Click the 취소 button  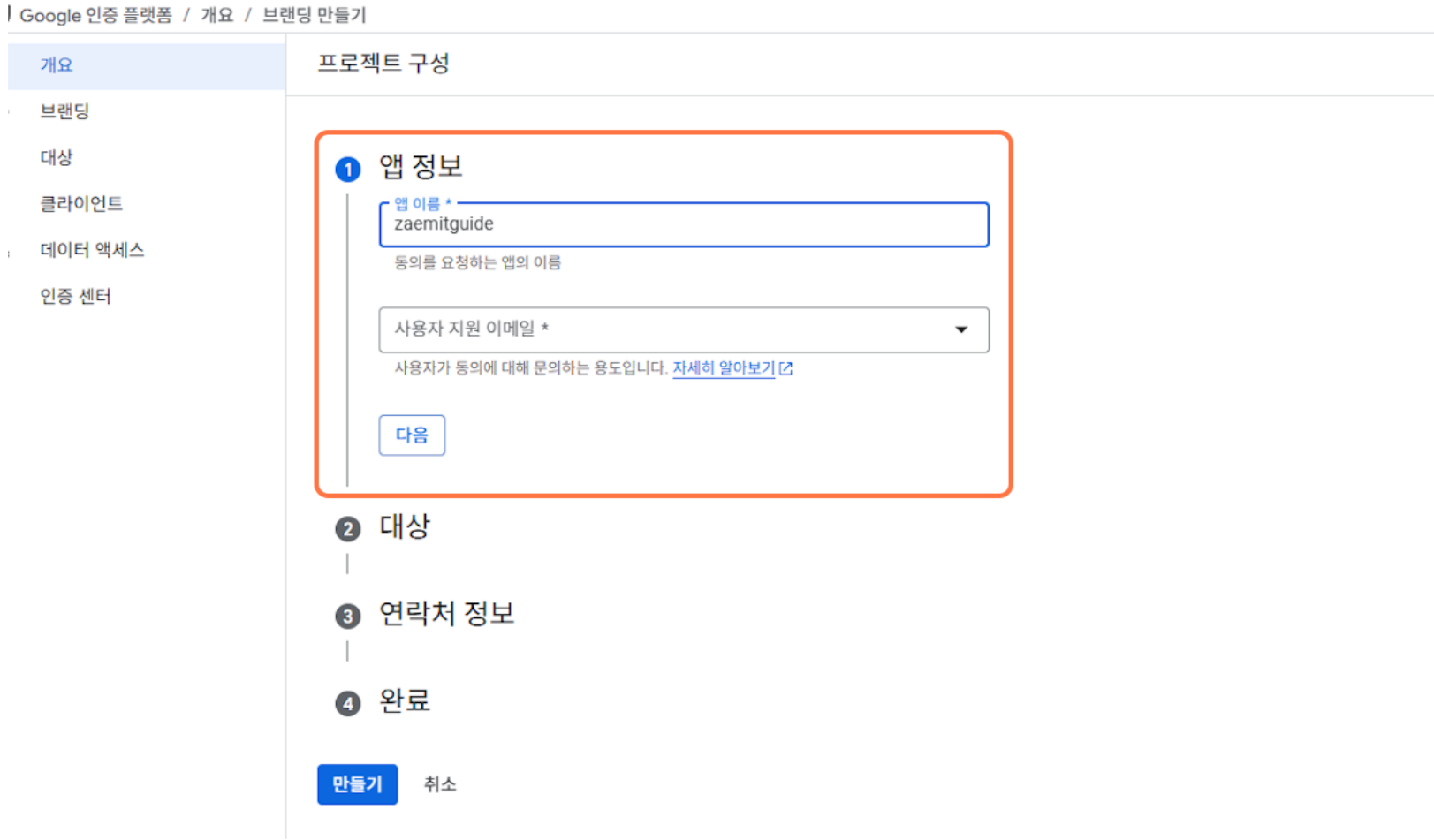440,784
